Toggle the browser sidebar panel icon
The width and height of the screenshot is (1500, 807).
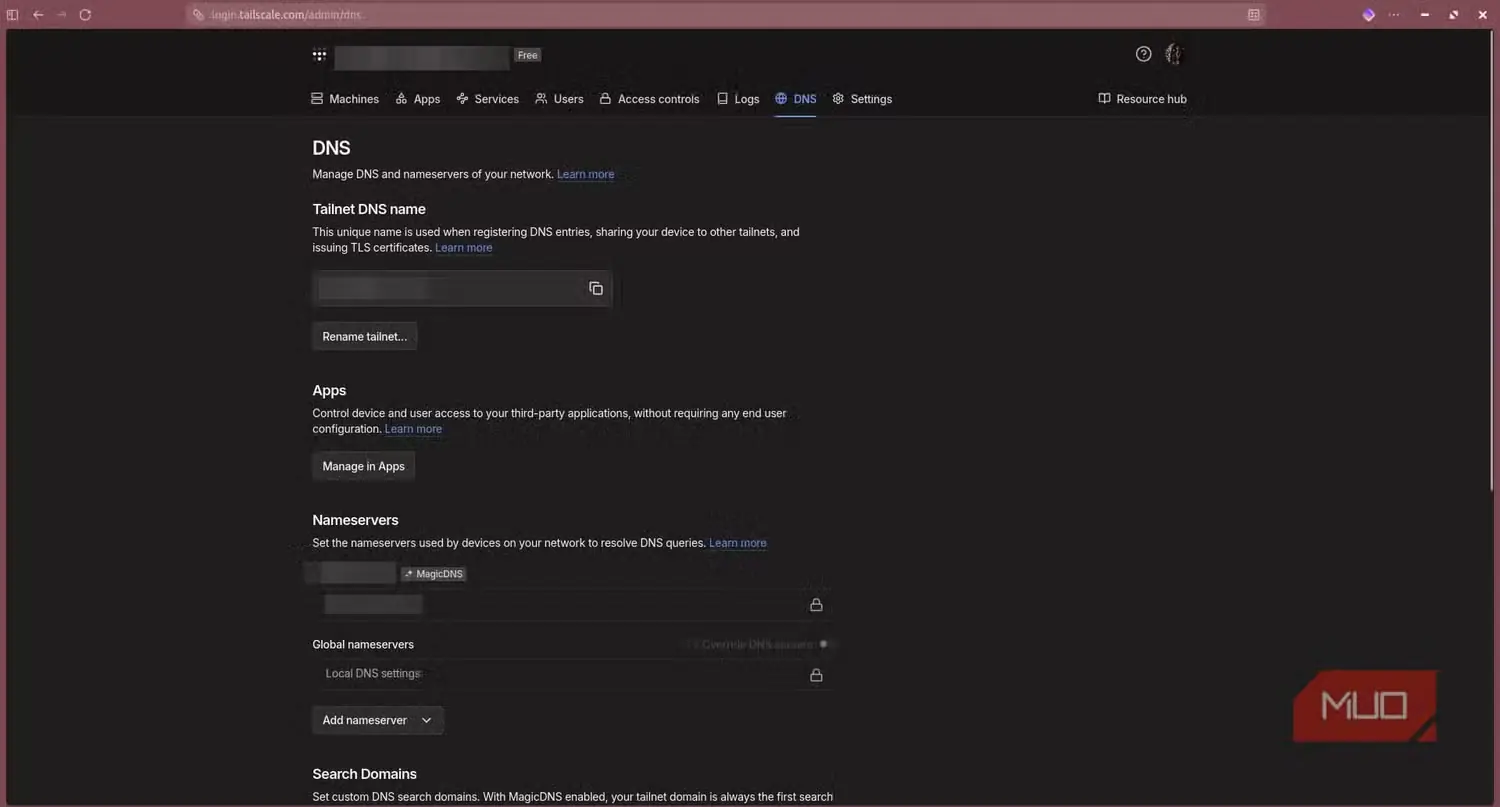click(13, 15)
